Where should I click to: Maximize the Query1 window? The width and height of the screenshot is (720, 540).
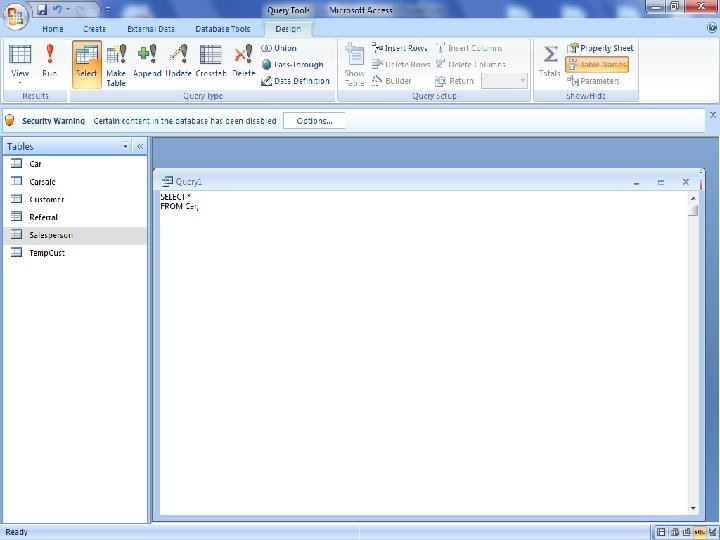click(x=661, y=182)
